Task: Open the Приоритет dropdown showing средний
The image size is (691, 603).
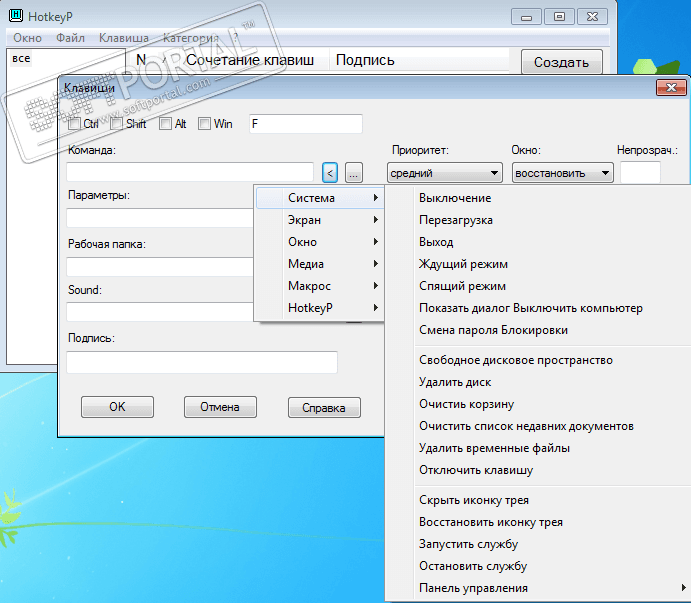Action: (445, 173)
